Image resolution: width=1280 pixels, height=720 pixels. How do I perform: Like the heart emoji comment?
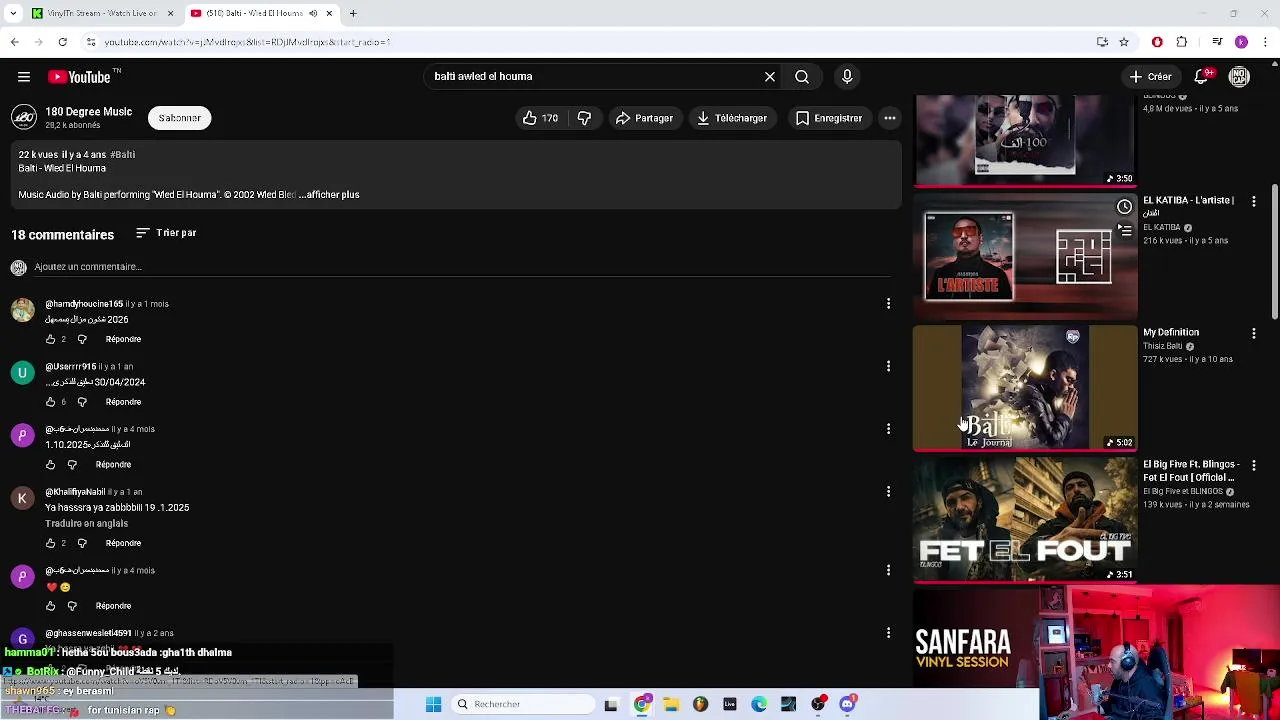coord(50,606)
